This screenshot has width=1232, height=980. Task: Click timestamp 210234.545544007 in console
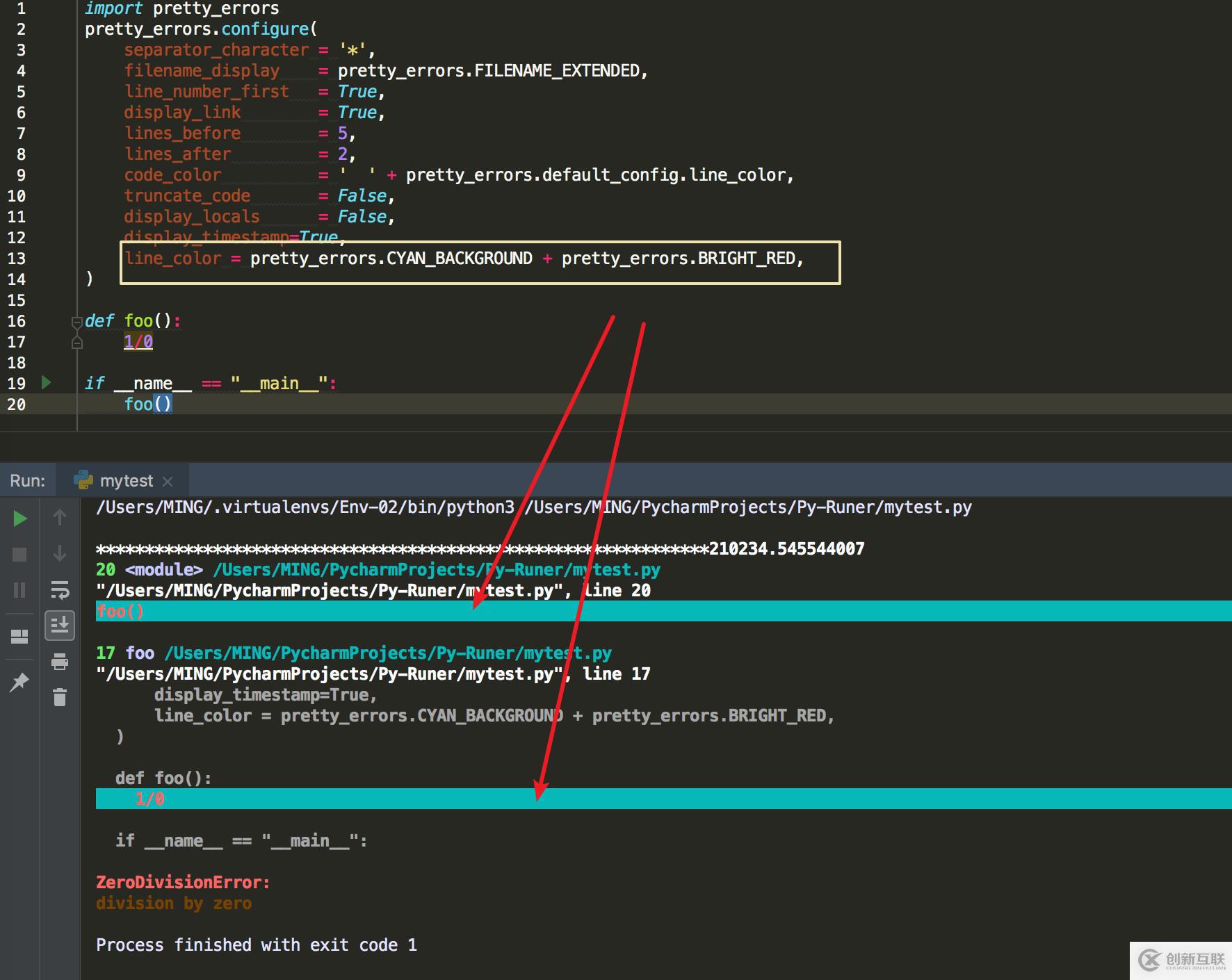click(x=786, y=549)
